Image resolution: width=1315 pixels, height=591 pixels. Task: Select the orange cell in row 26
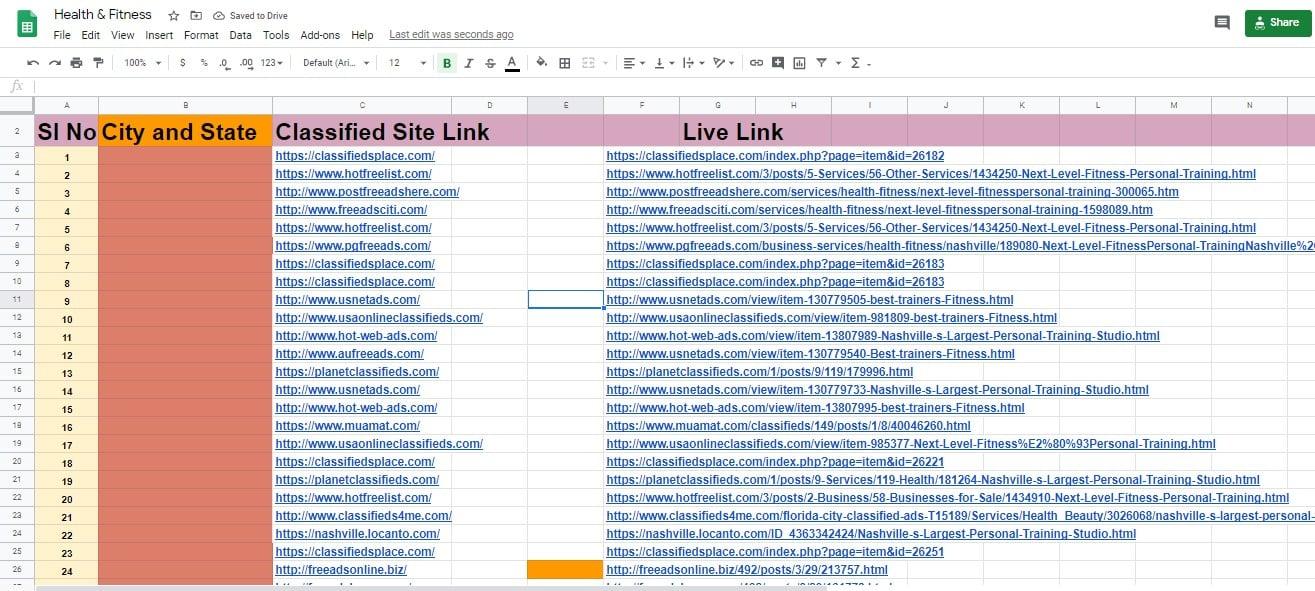pos(565,569)
